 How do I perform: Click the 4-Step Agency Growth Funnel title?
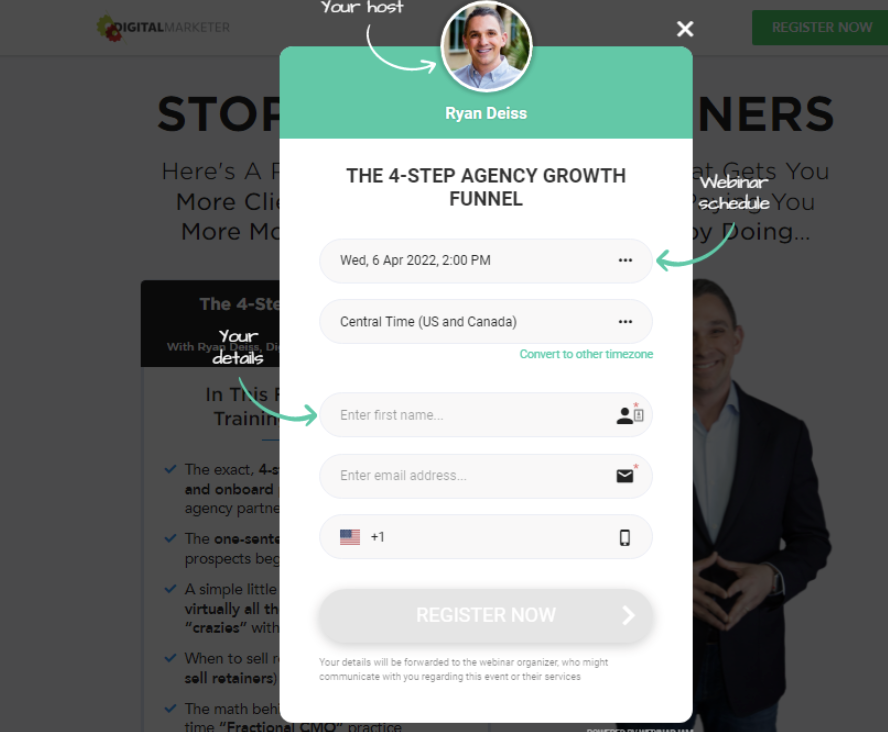[x=486, y=187]
